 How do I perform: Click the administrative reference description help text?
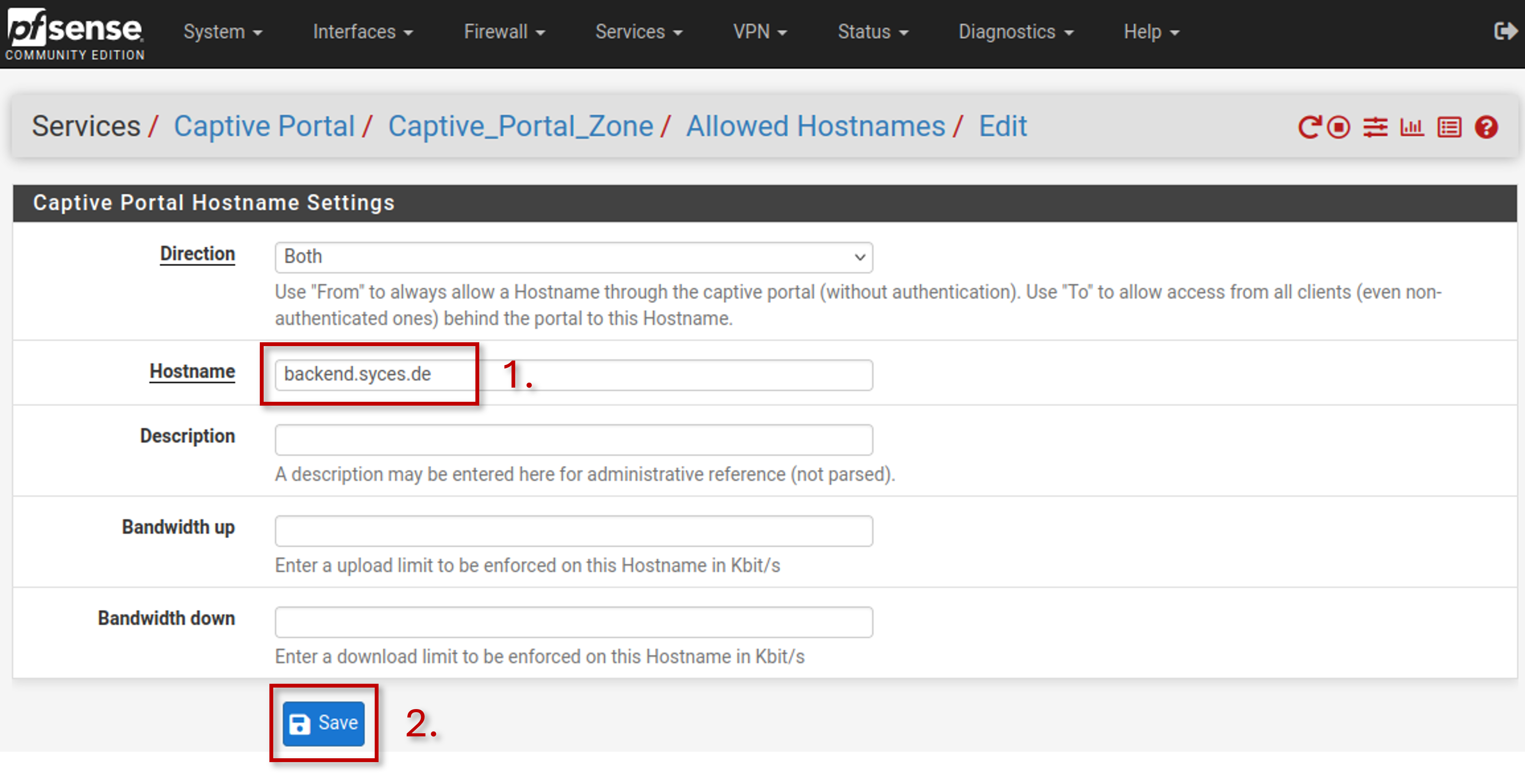584,474
